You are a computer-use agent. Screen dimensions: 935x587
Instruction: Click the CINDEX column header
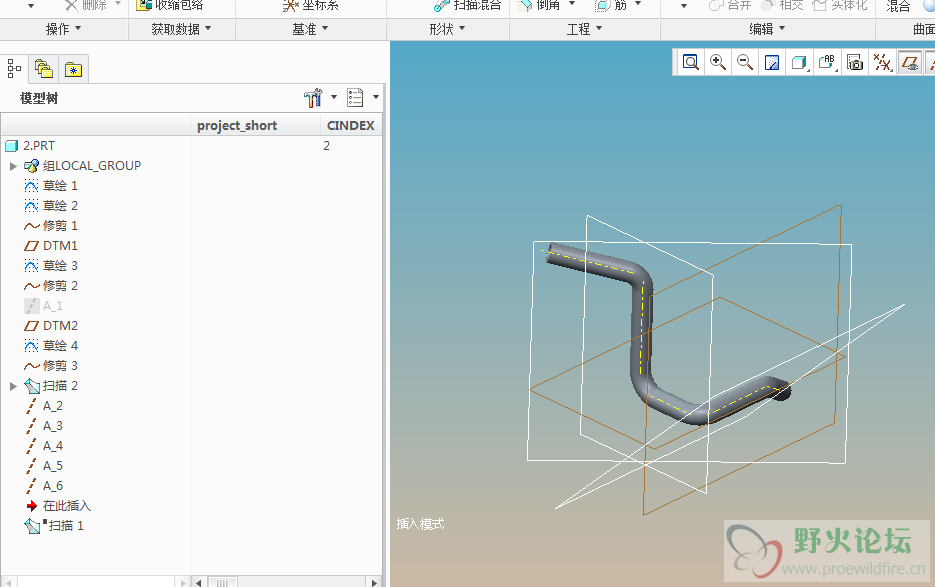click(351, 125)
